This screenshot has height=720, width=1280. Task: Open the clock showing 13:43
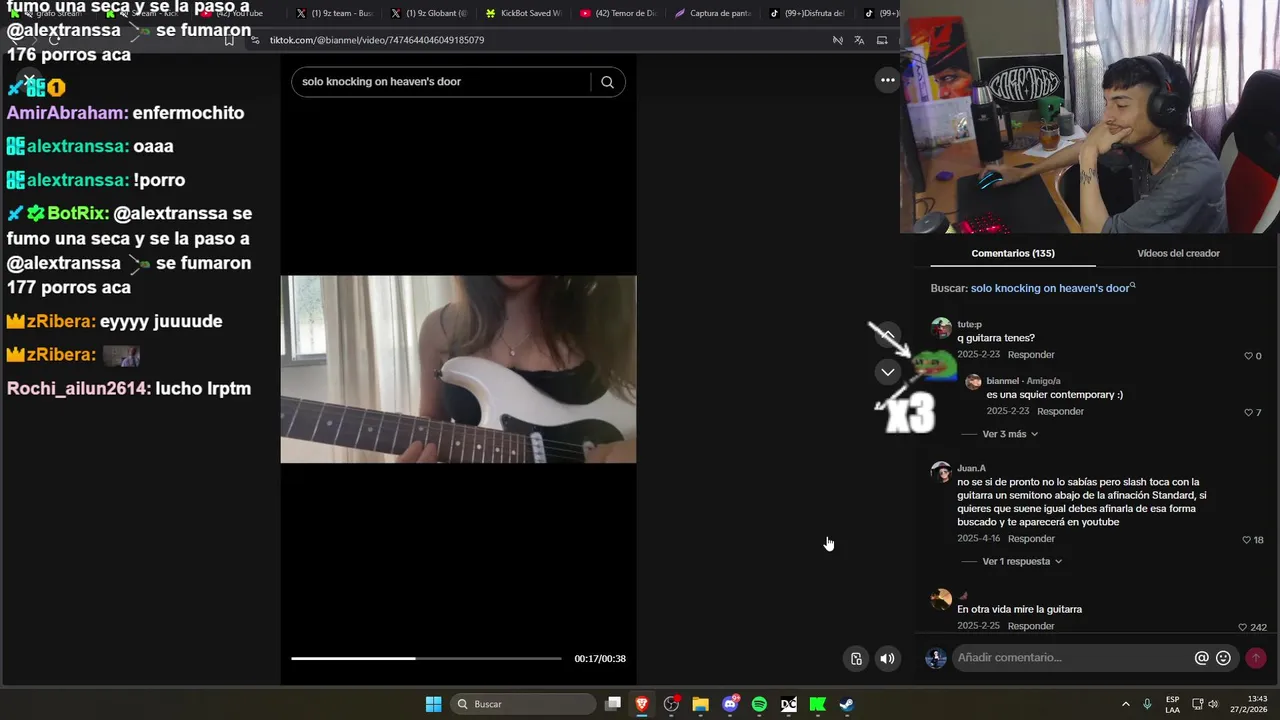point(1249,704)
